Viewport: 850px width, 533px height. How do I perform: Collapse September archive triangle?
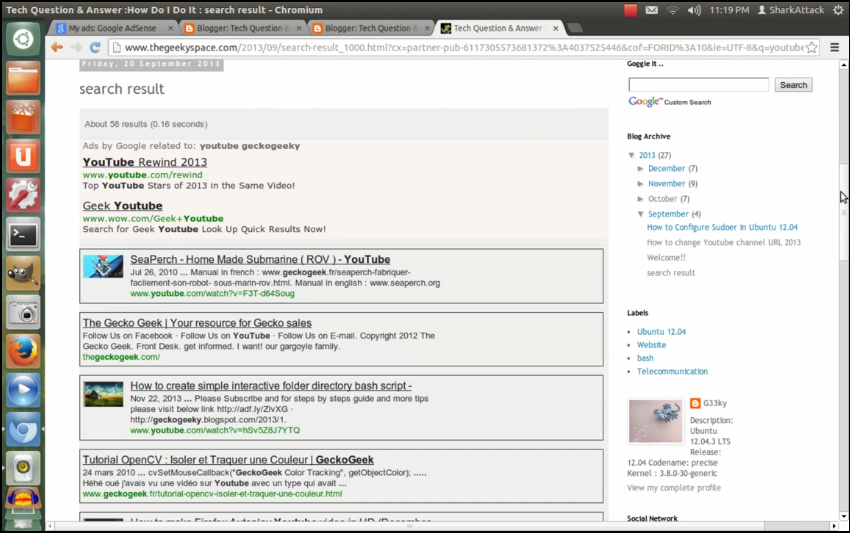point(641,214)
